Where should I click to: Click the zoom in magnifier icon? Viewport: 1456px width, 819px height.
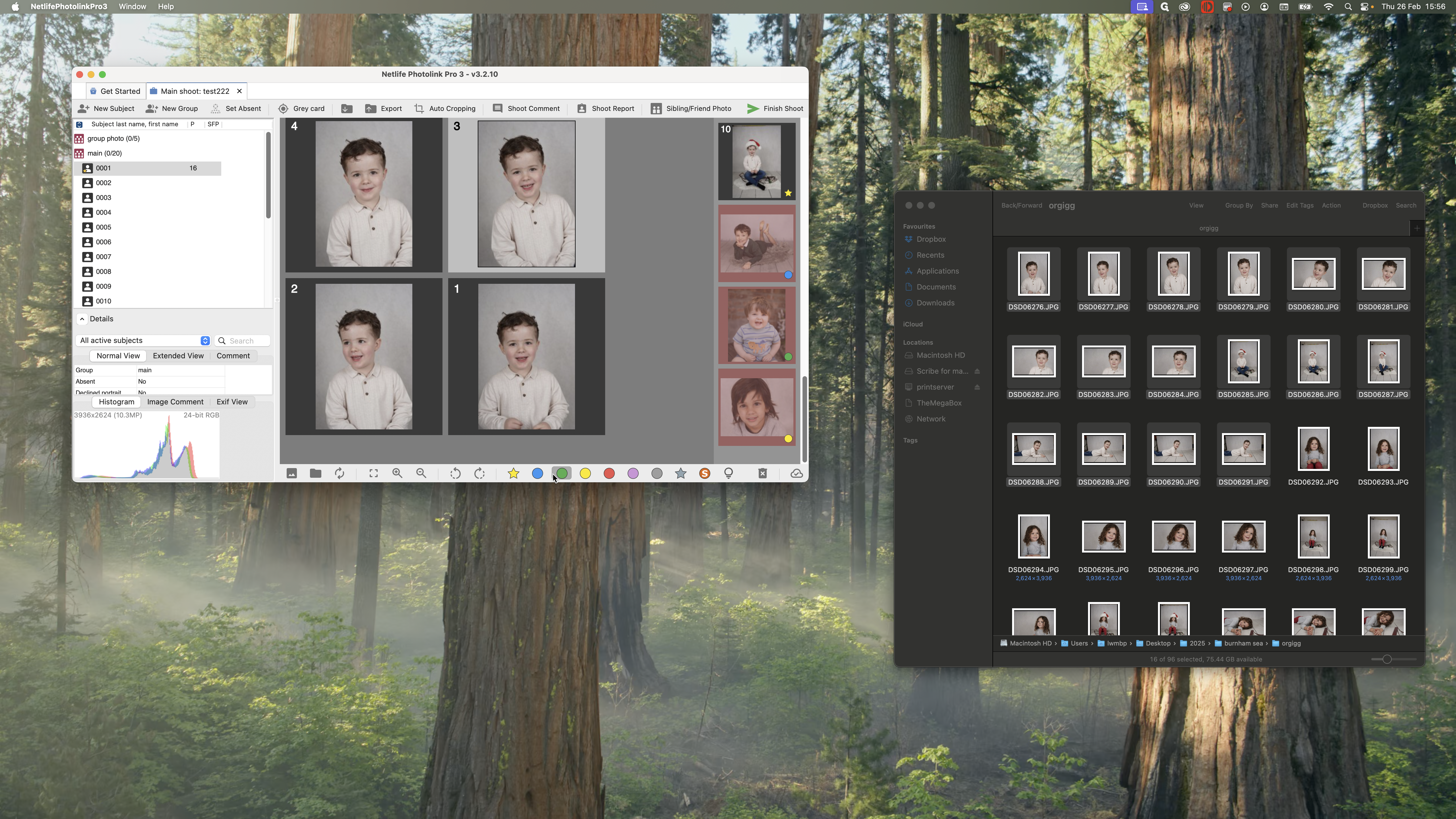coord(397,473)
